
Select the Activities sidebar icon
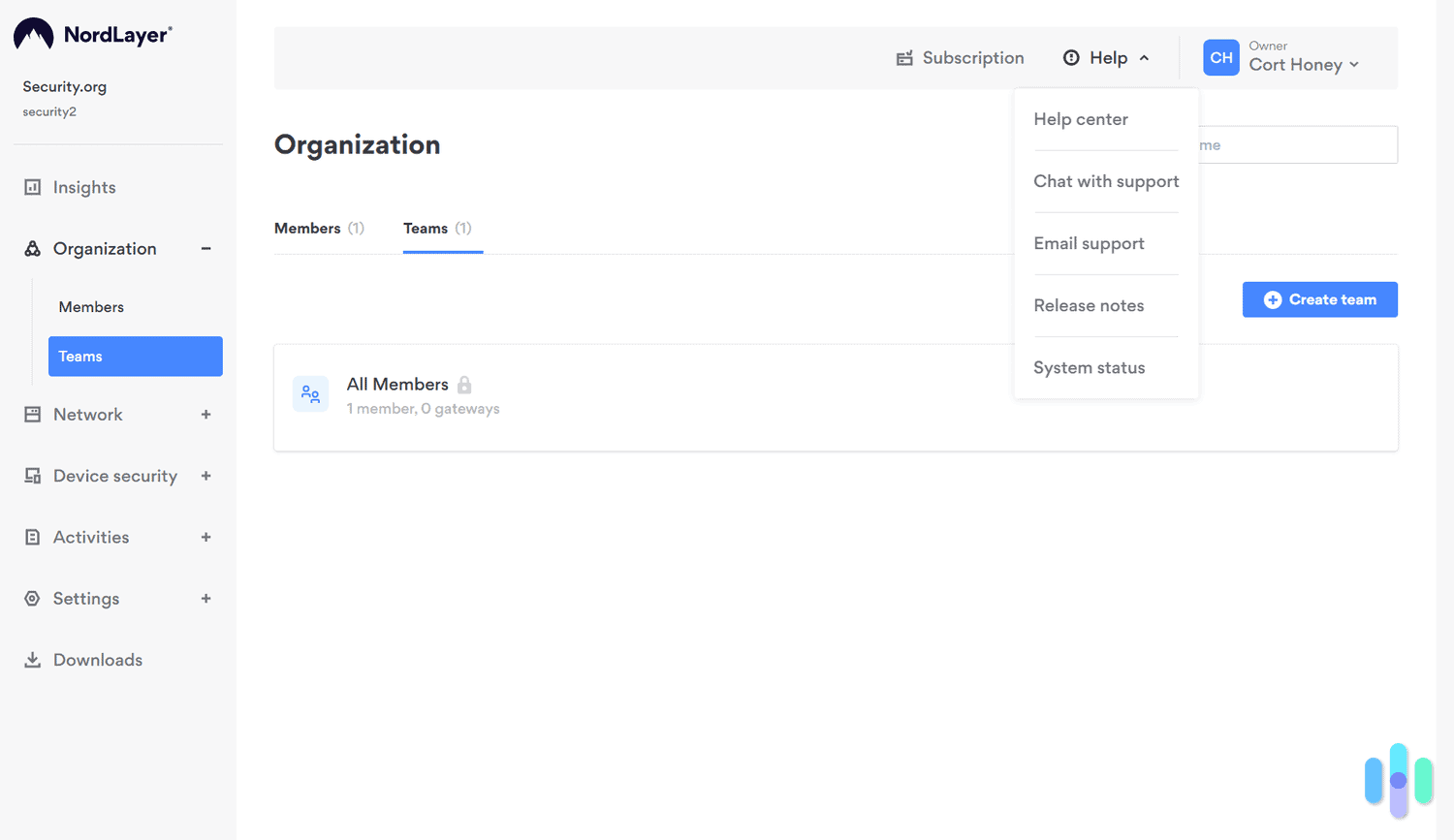point(33,537)
